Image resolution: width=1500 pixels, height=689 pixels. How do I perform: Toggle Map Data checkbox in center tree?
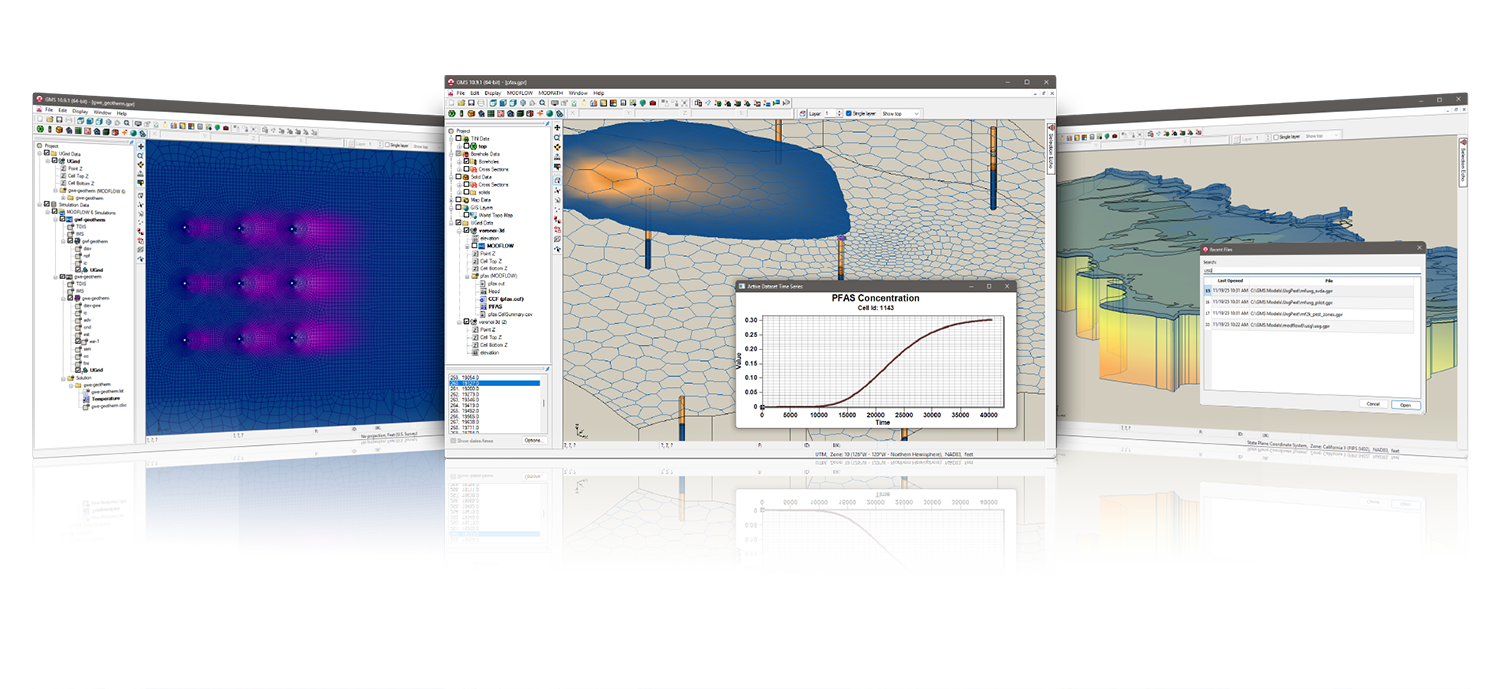coord(458,200)
